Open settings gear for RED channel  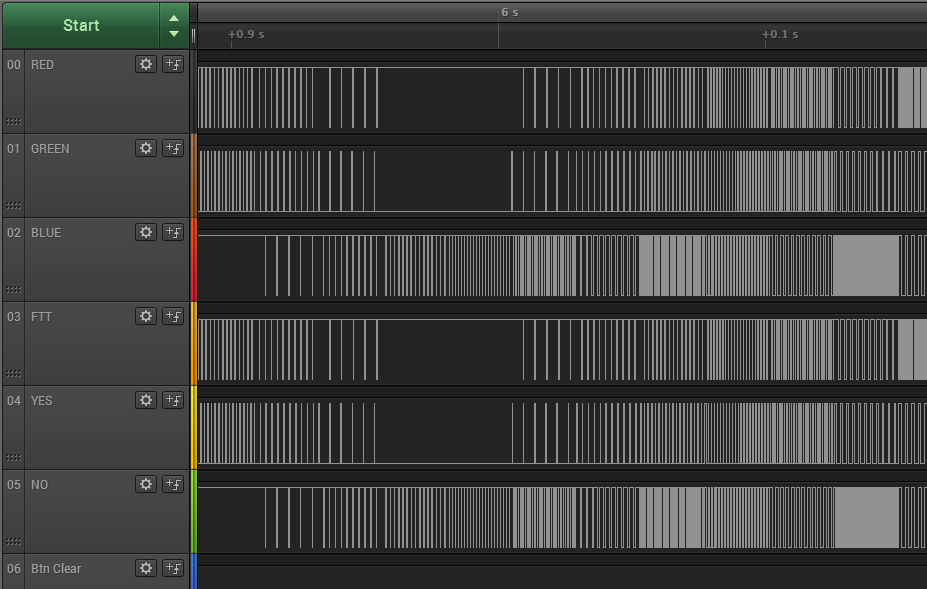click(146, 64)
